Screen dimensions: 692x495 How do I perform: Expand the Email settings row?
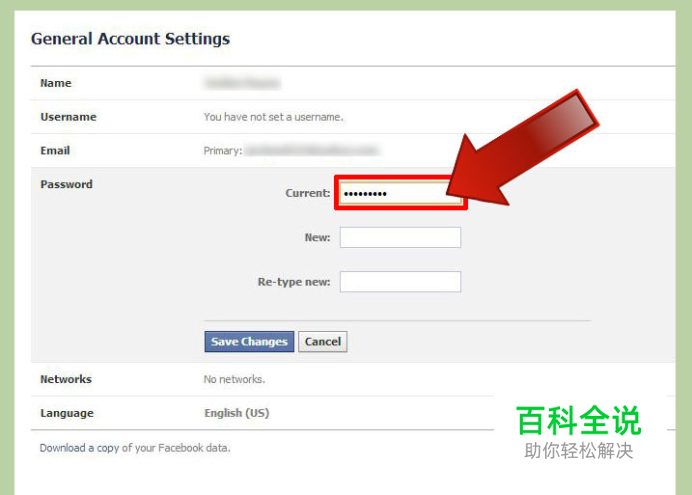(x=353, y=150)
